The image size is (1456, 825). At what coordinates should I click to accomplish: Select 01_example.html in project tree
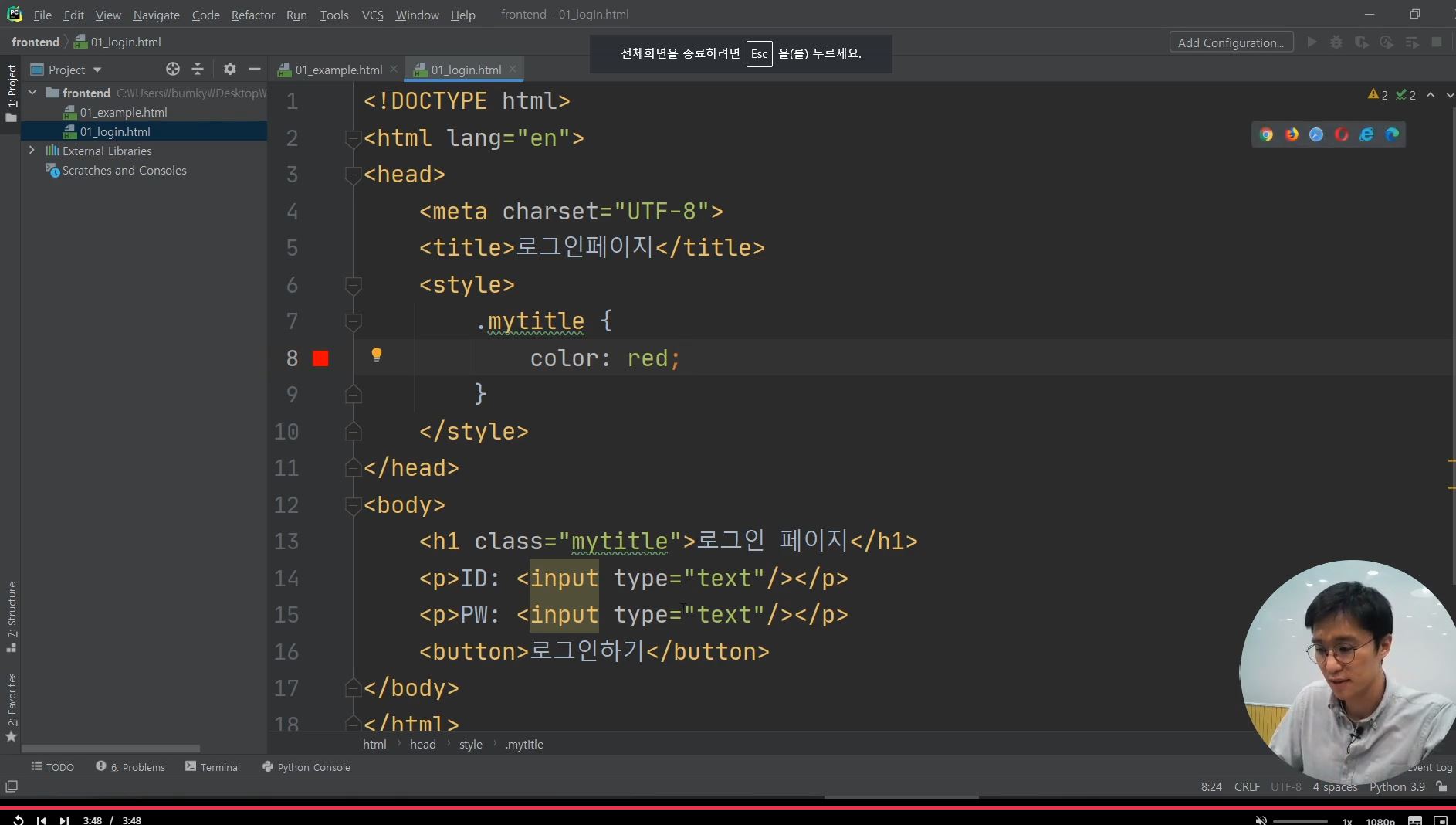click(124, 112)
